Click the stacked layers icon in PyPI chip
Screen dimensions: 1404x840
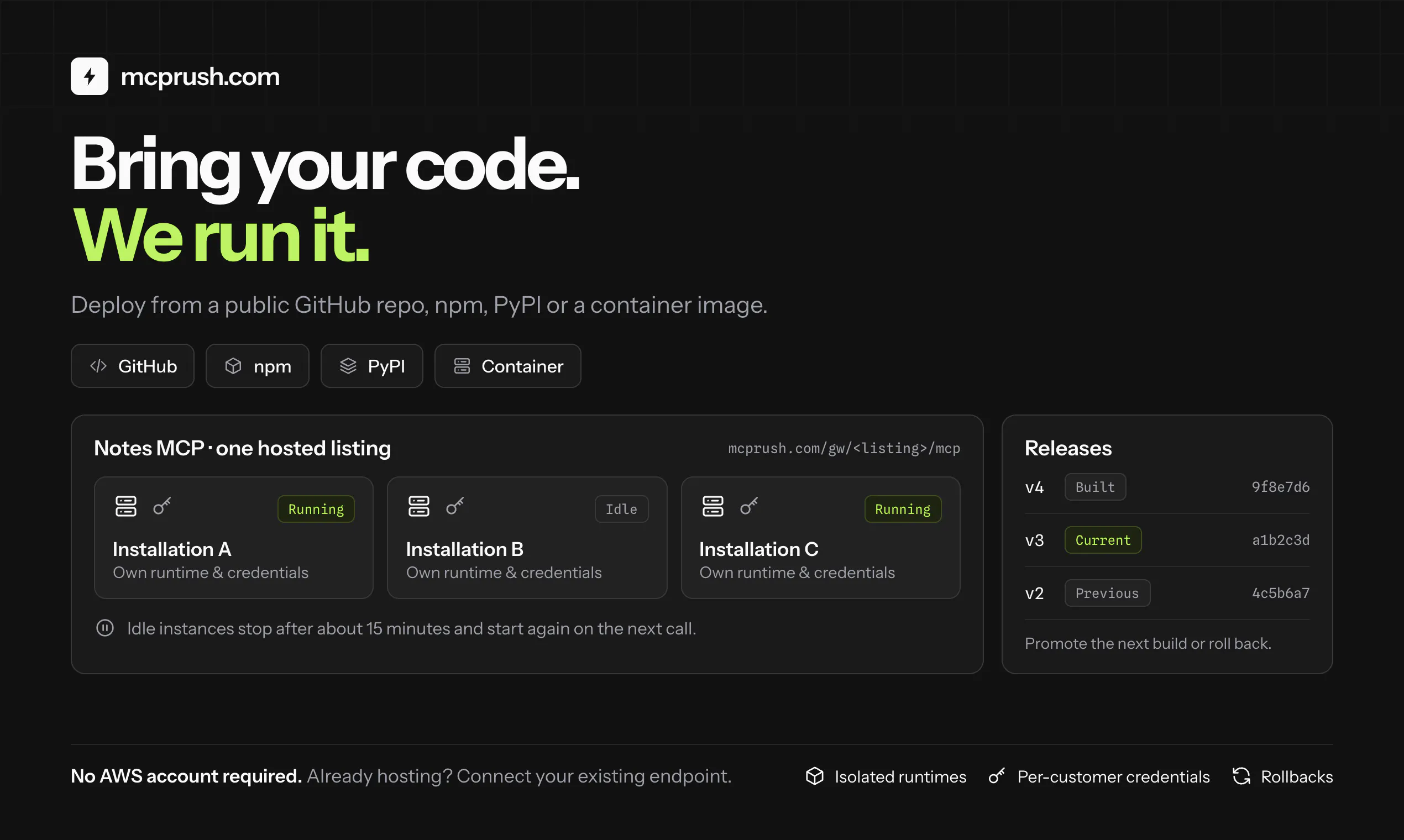[348, 366]
